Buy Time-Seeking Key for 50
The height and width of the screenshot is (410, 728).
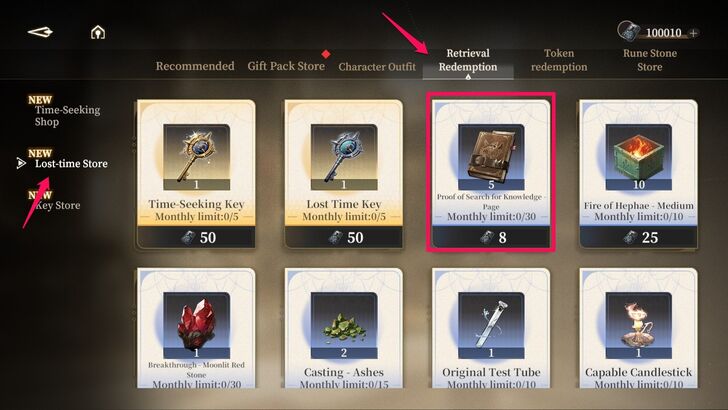click(196, 237)
